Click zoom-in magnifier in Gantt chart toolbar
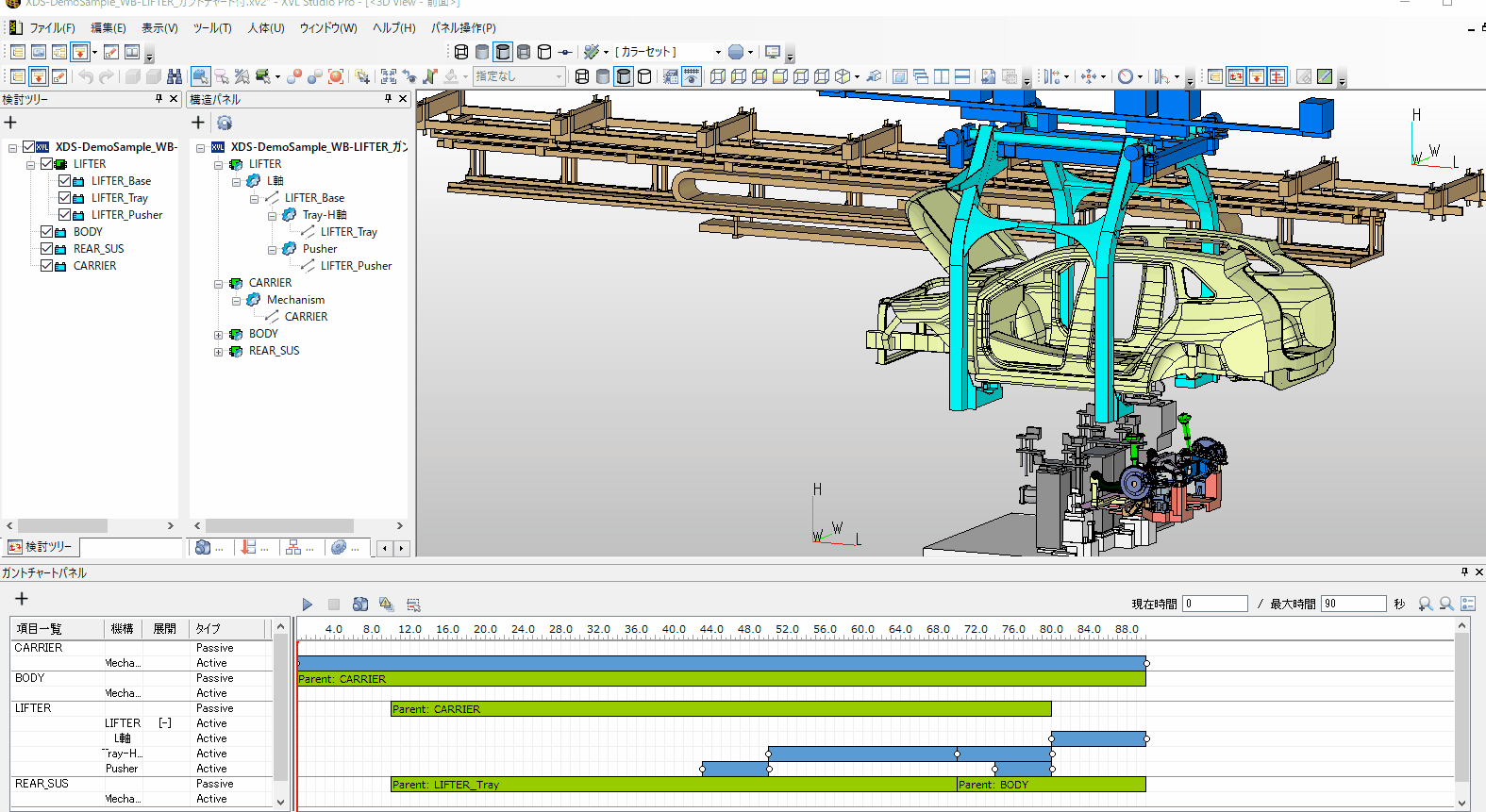This screenshot has width=1486, height=812. point(1426,604)
